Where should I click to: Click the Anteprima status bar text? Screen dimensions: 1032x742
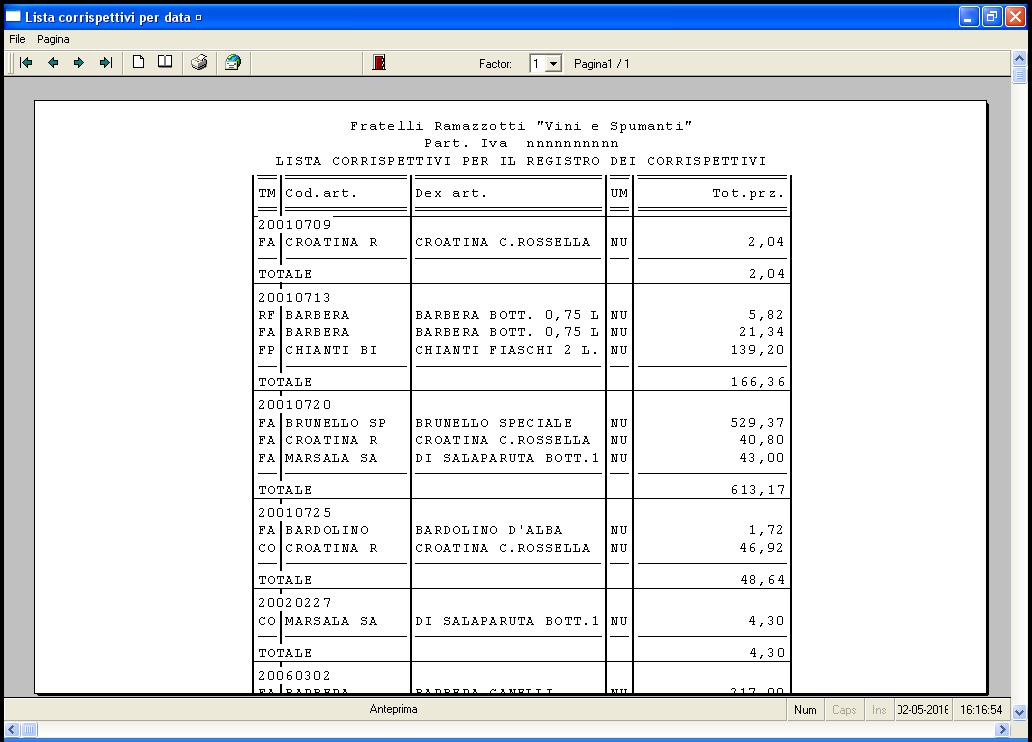pyautogui.click(x=394, y=709)
